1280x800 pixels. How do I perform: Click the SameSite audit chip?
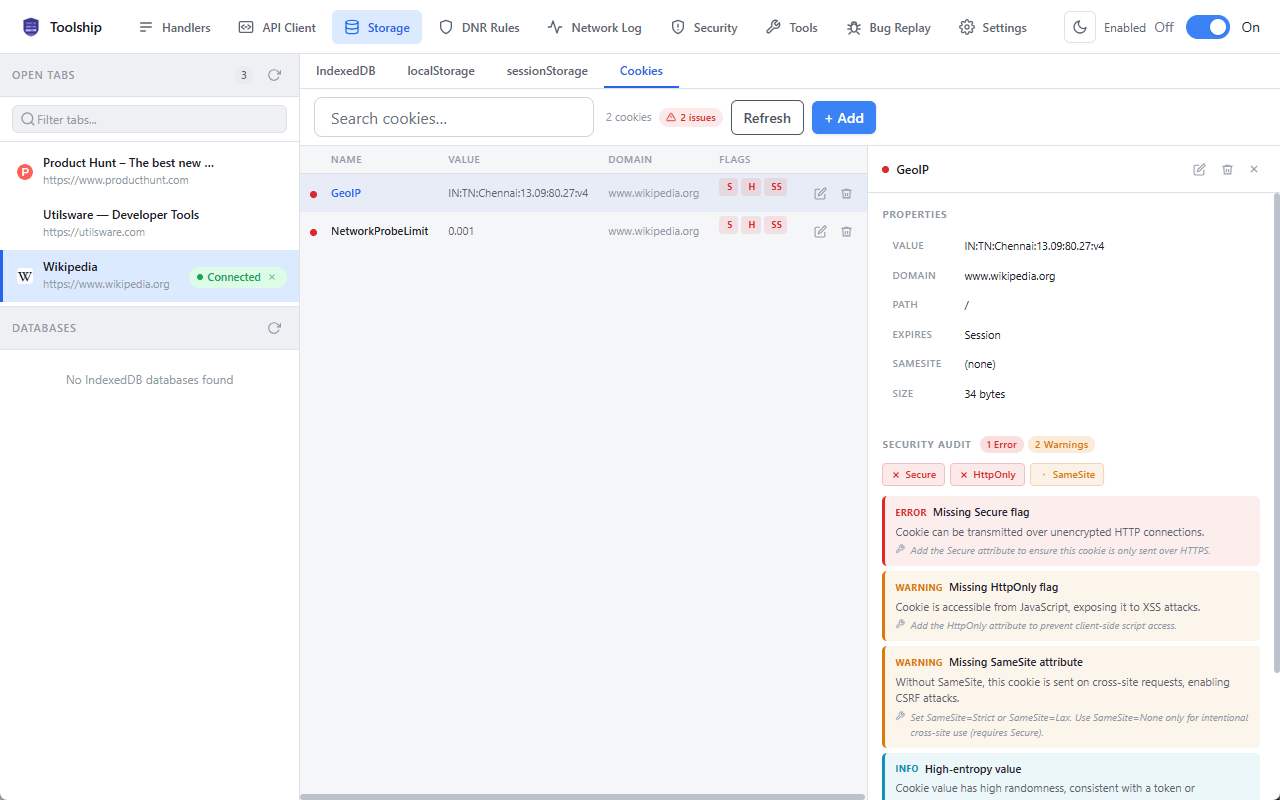[x=1067, y=475]
